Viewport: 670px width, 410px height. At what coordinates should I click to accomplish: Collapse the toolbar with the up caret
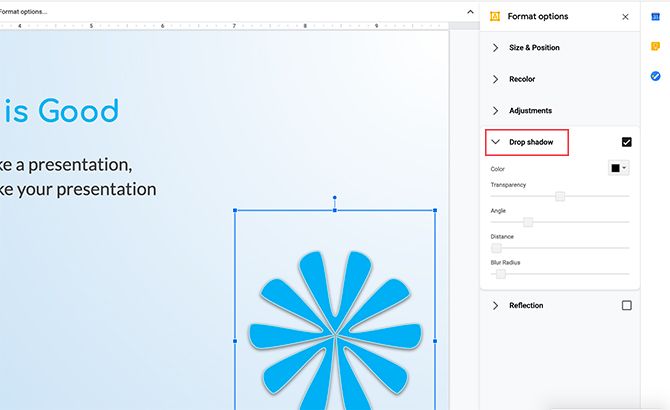[470, 12]
